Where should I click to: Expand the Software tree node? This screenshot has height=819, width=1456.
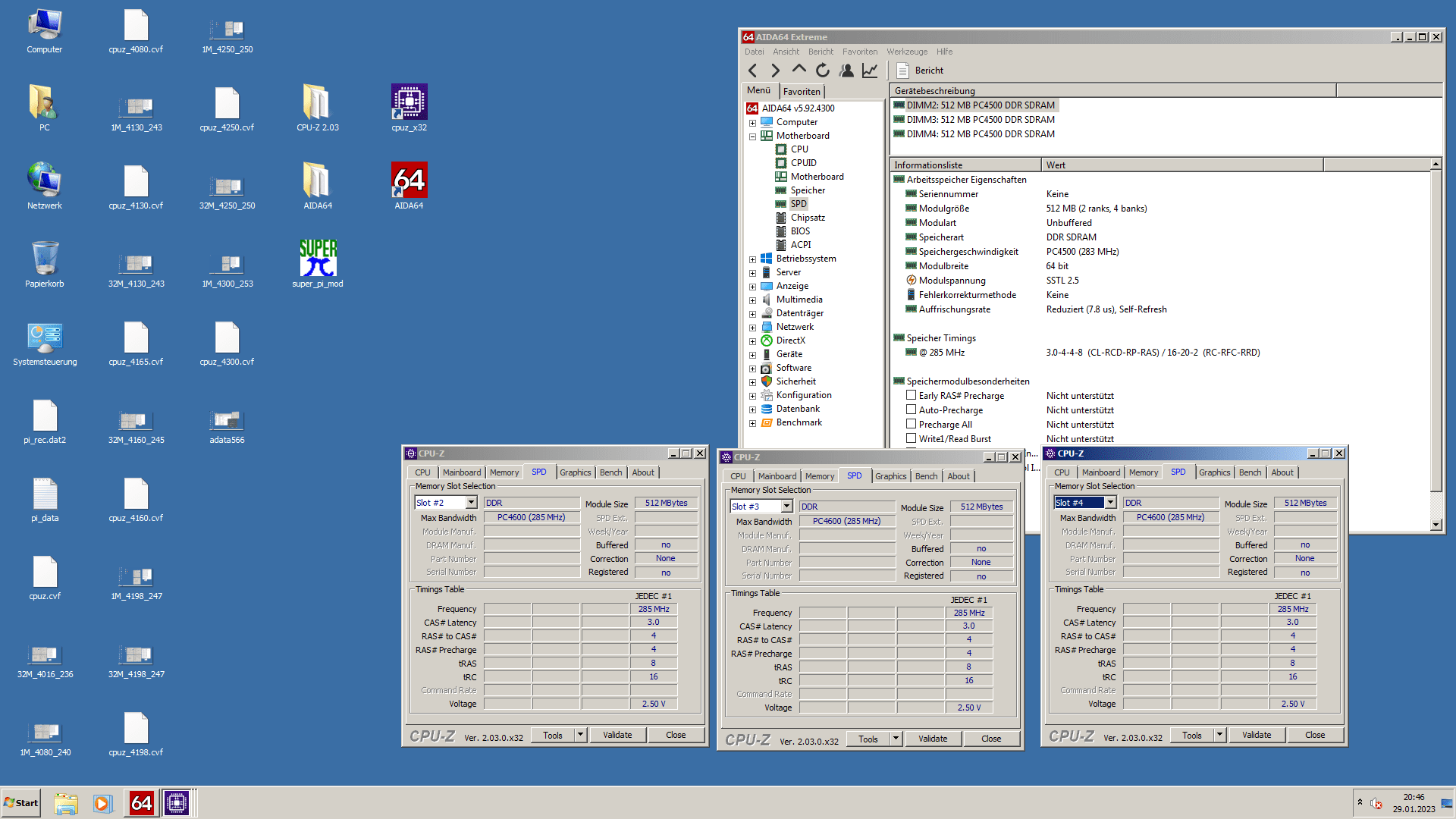752,369
